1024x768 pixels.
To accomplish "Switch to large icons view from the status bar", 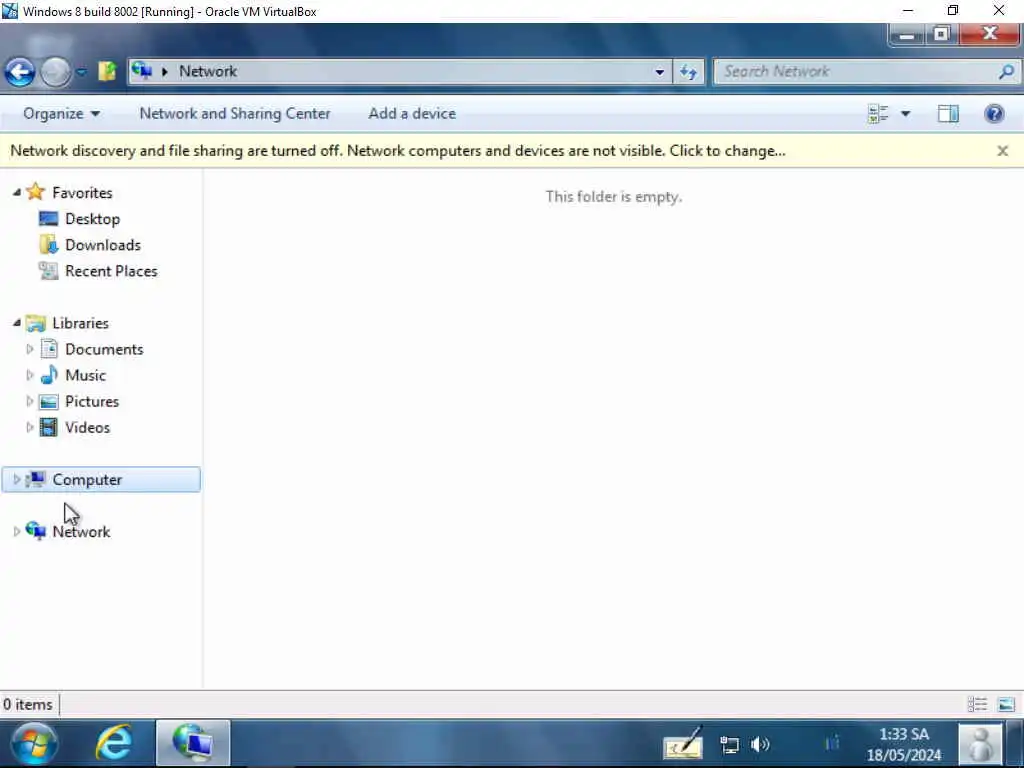I will (x=1006, y=704).
